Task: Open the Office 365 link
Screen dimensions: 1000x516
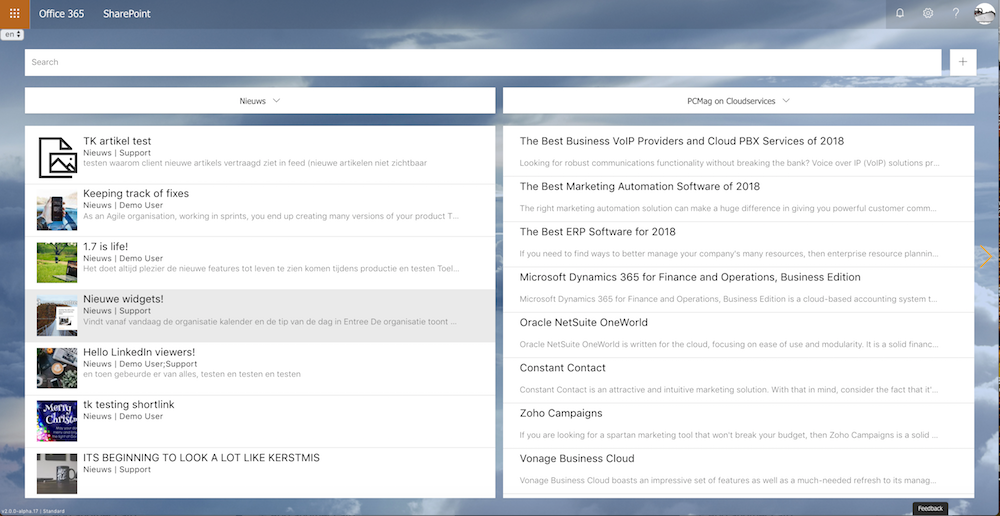Action: tap(61, 13)
